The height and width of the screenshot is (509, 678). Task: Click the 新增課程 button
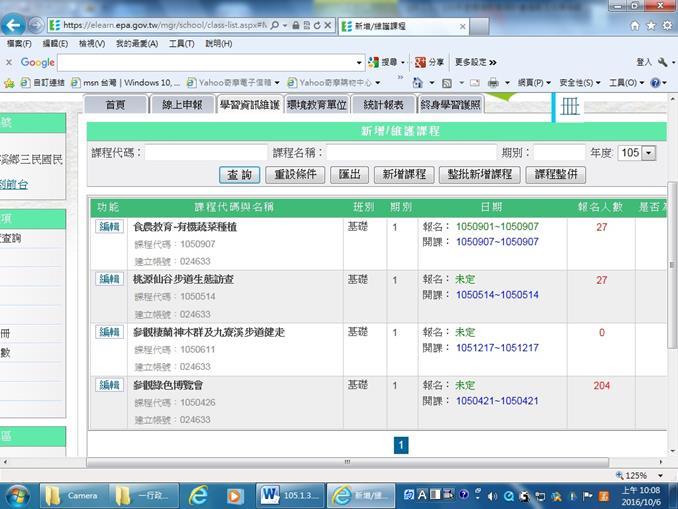point(403,175)
